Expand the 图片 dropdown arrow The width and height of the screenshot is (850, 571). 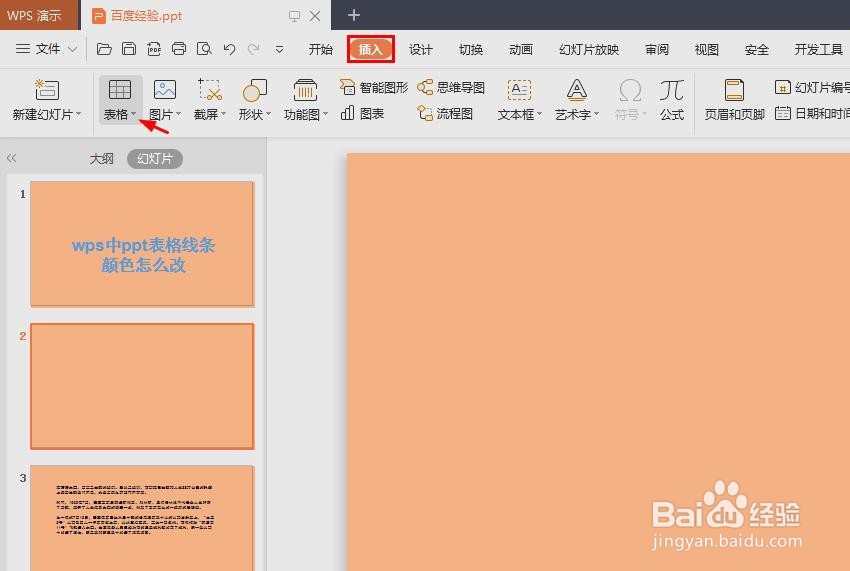coord(178,114)
